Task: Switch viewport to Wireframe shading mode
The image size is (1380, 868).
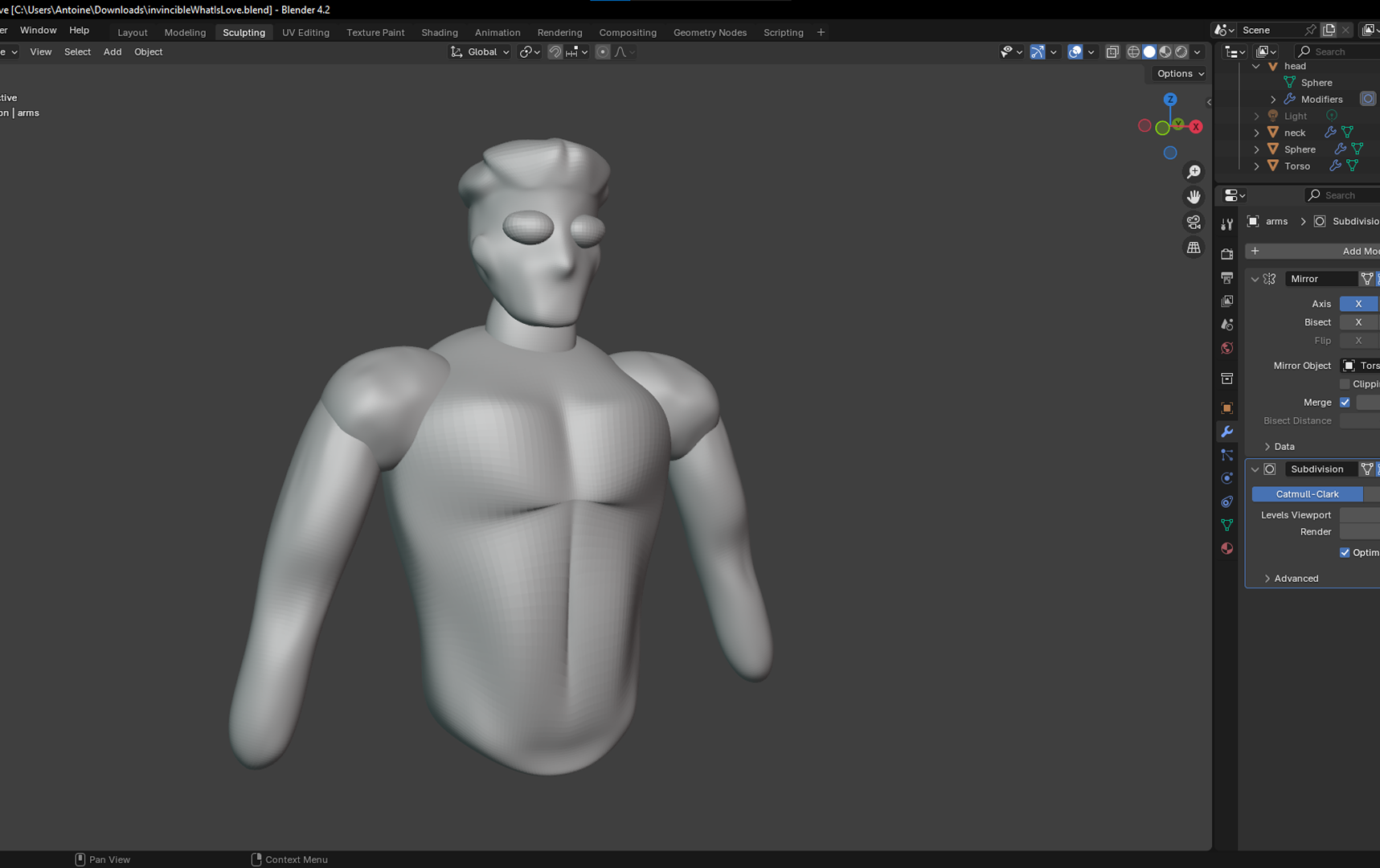Action: click(x=1133, y=51)
